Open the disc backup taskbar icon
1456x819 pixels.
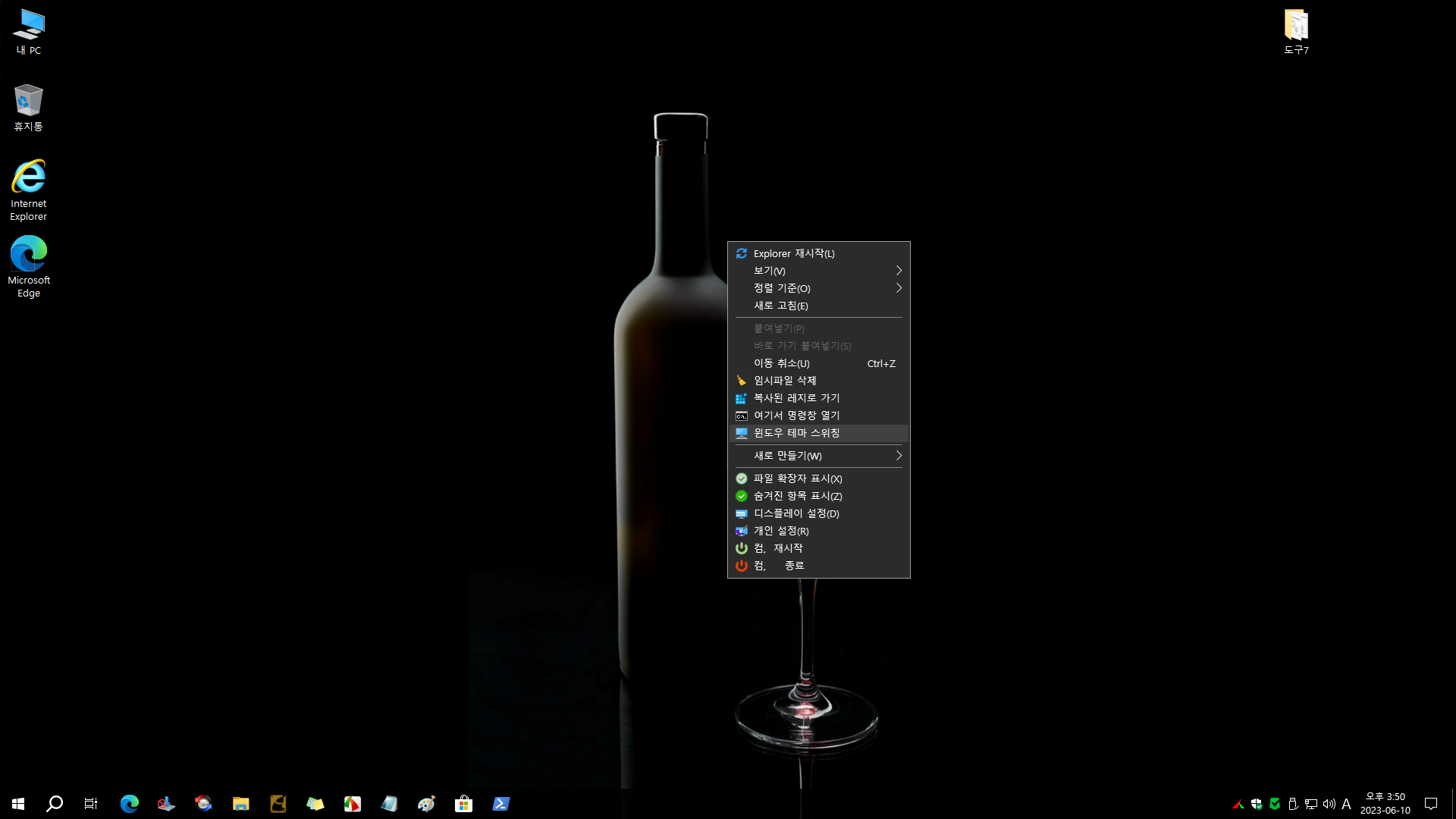click(x=203, y=804)
